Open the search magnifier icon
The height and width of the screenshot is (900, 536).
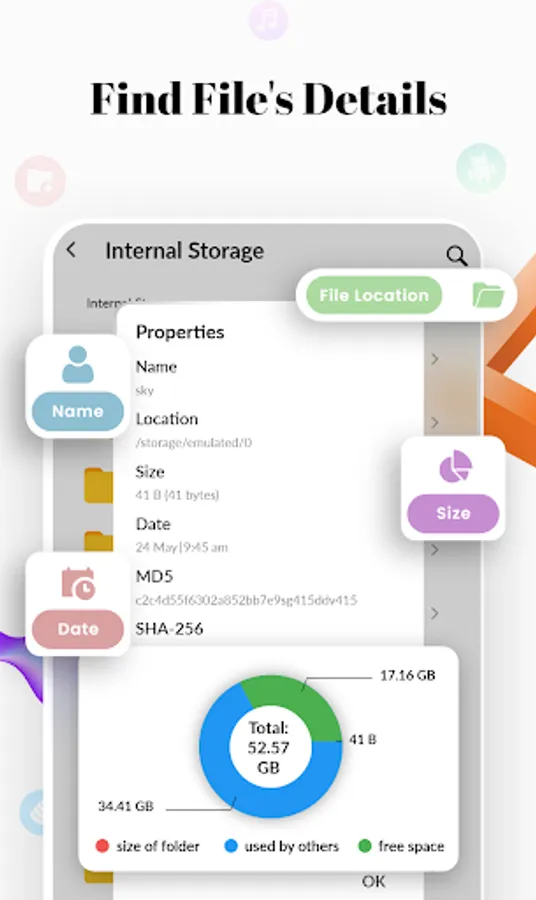point(456,255)
